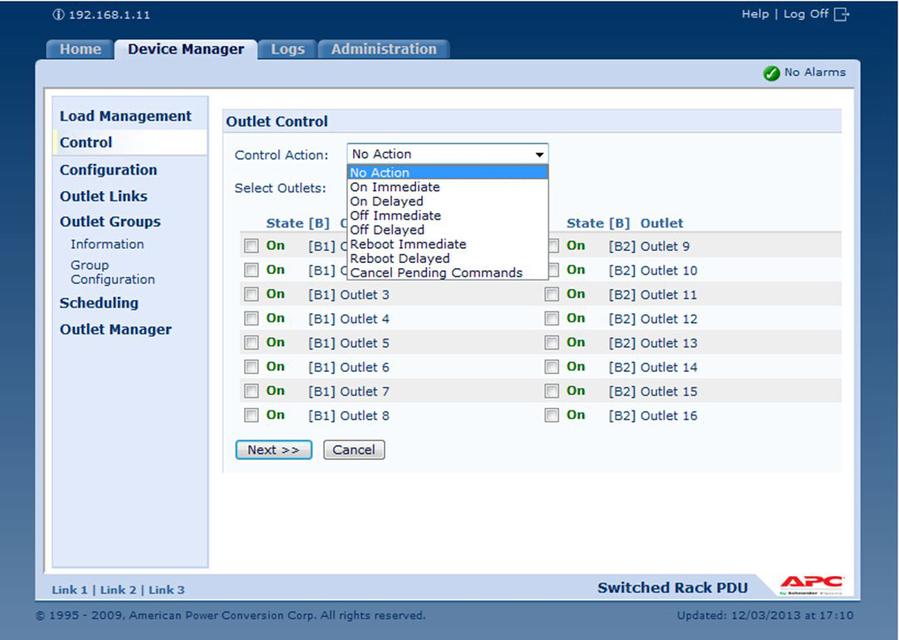Select the Outlet 8 checkbox
Screen dimensions: 899x640
[252, 416]
